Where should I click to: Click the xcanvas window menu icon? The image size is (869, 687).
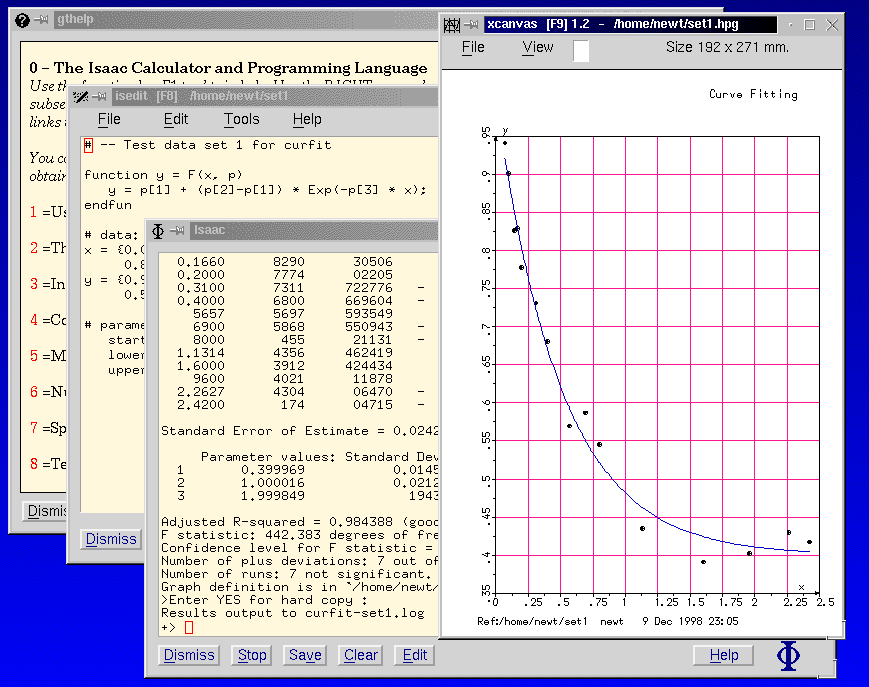click(x=451, y=25)
